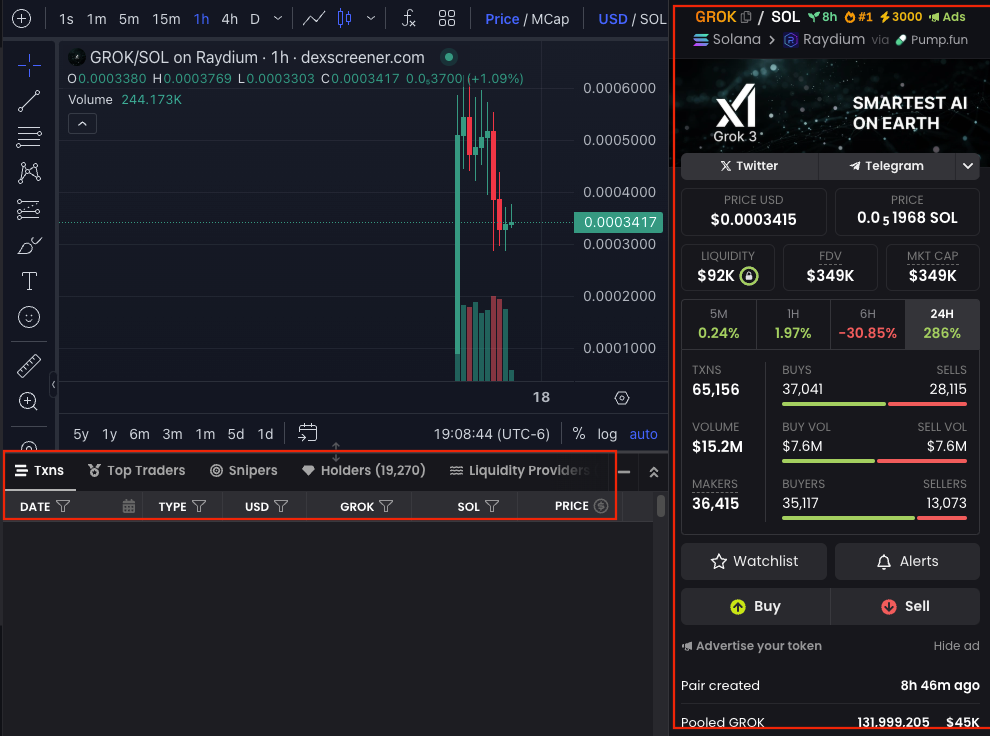This screenshot has width=990, height=736.
Task: Select the trend line drawing tool
Action: click(x=29, y=101)
